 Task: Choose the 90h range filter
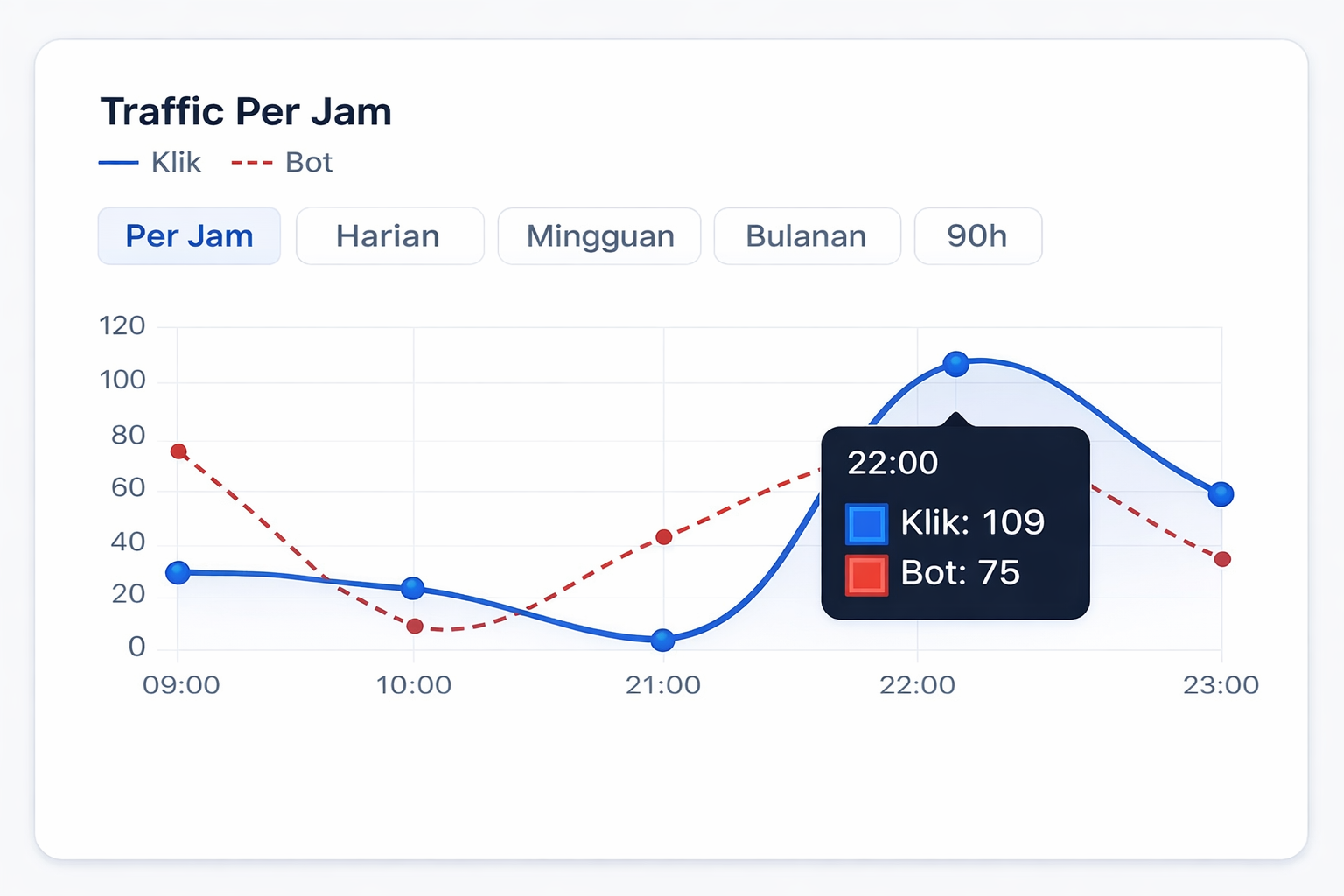click(977, 235)
